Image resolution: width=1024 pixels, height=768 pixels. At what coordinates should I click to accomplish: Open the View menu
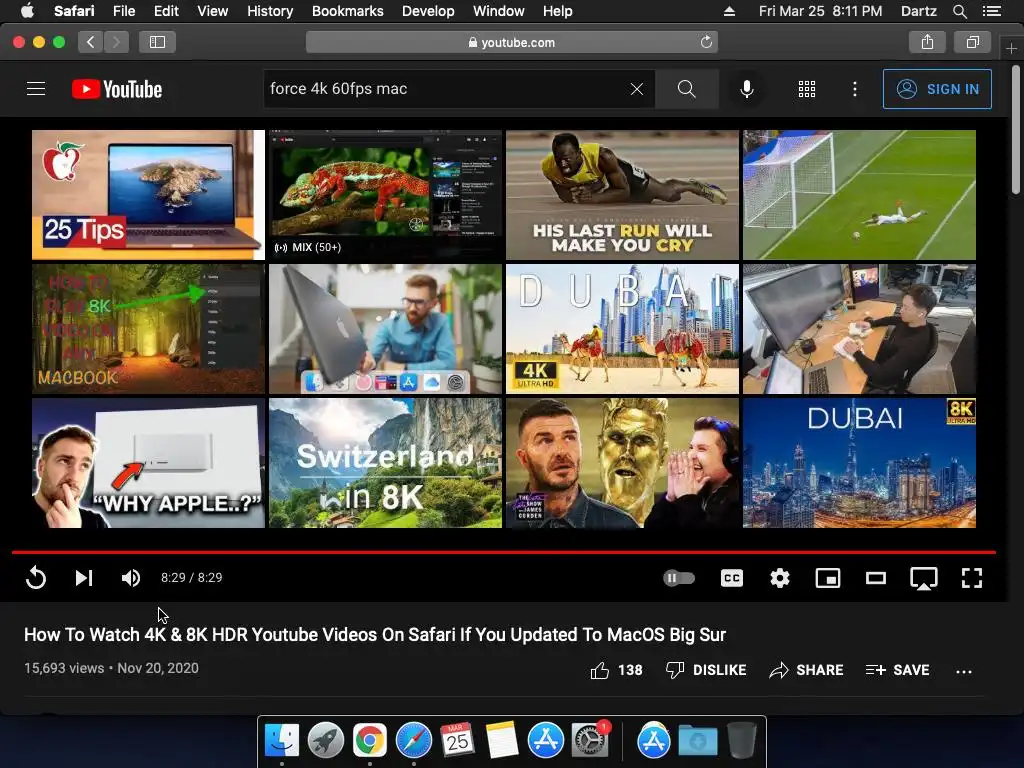(x=212, y=11)
